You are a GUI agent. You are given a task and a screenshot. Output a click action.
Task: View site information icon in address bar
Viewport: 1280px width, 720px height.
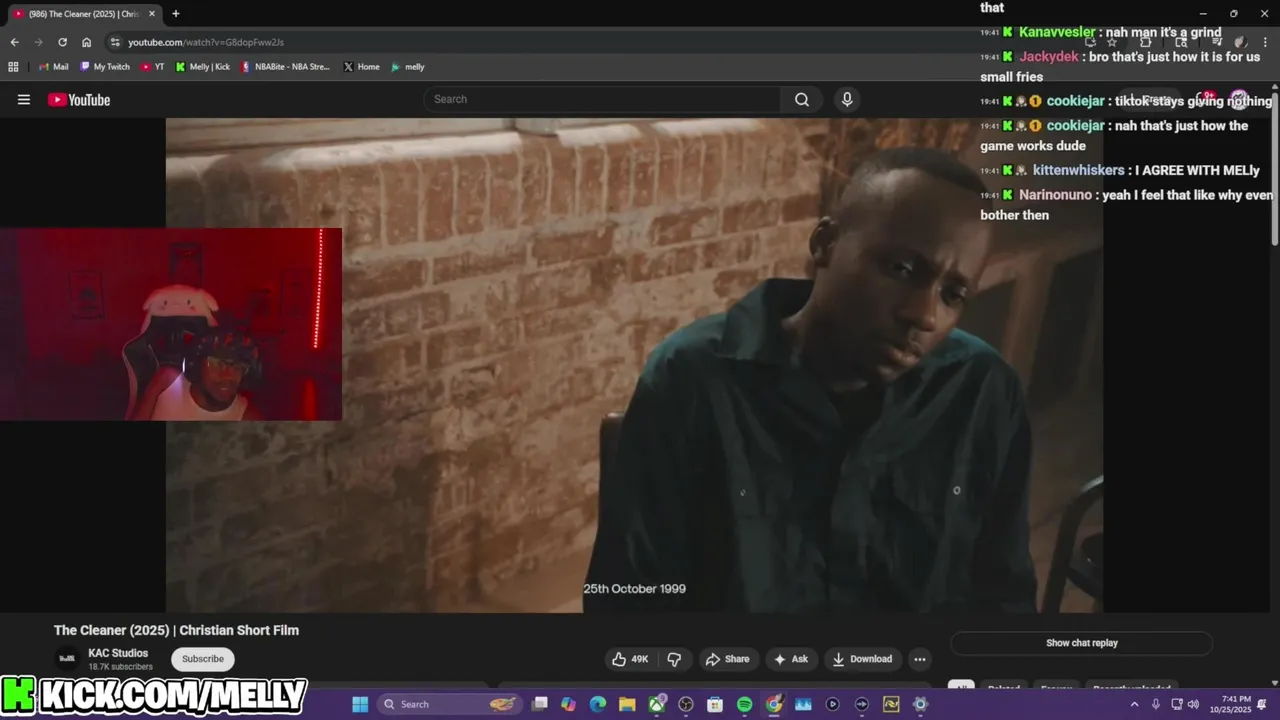pyautogui.click(x=115, y=42)
